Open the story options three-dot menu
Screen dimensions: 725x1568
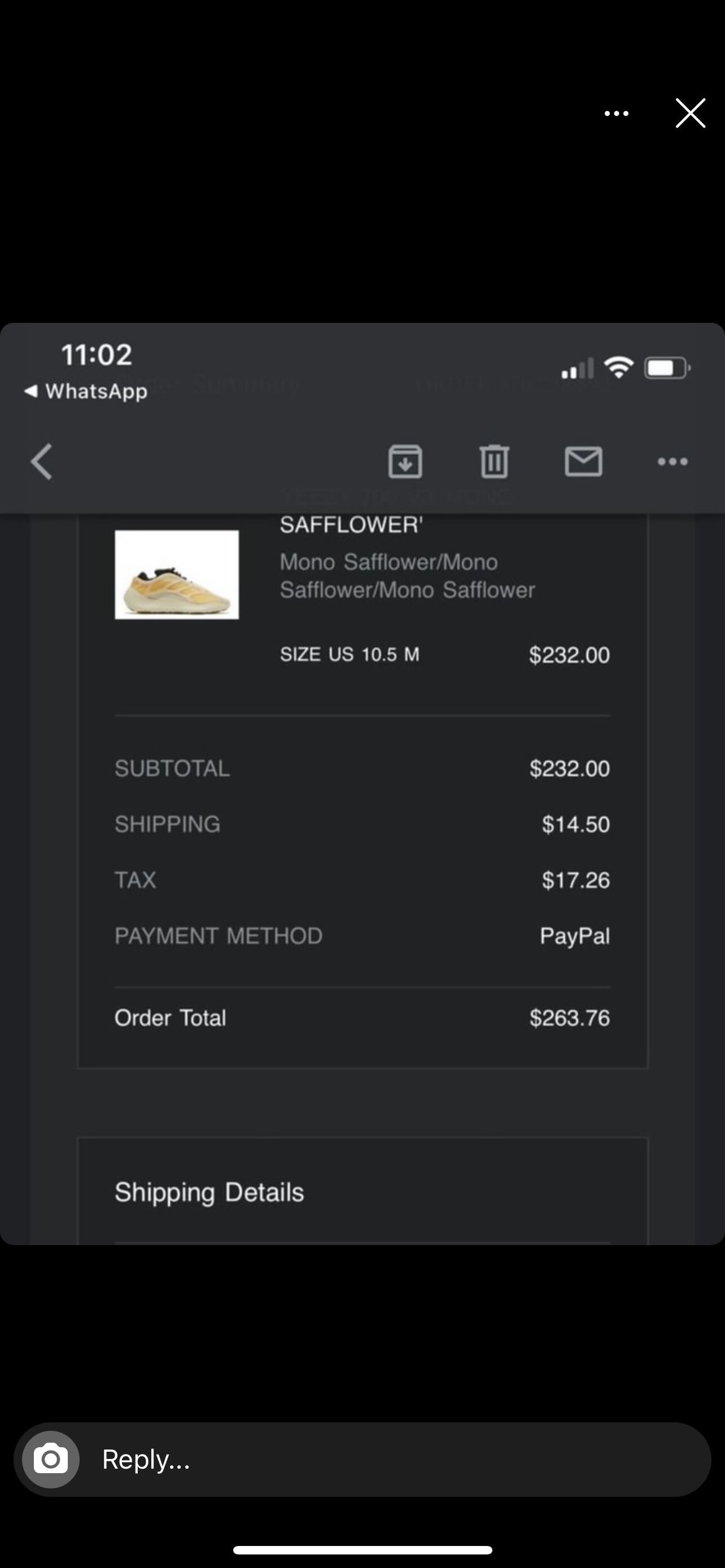coord(616,113)
